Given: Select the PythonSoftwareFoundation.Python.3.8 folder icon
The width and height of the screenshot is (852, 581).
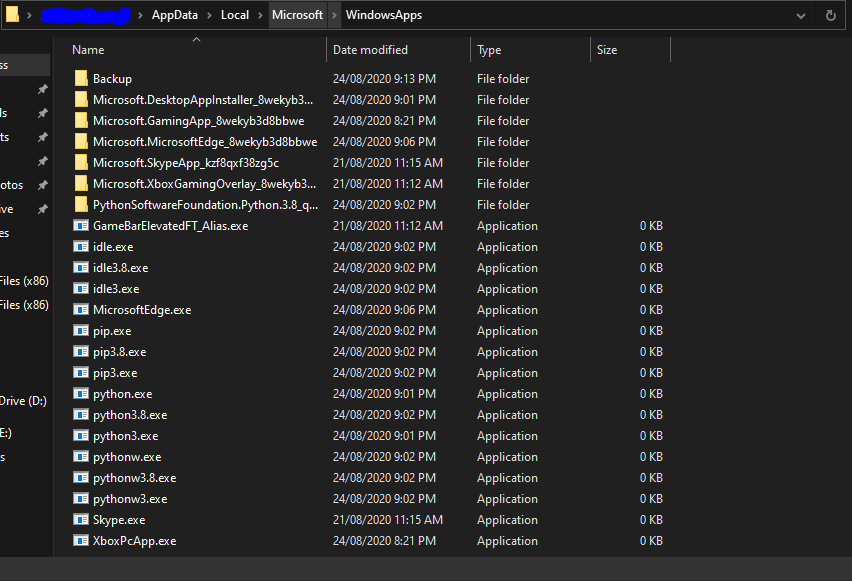Looking at the screenshot, I should [81, 205].
